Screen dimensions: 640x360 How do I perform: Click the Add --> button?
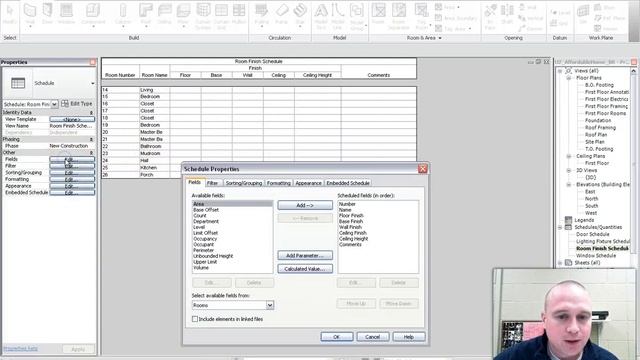pyautogui.click(x=305, y=205)
